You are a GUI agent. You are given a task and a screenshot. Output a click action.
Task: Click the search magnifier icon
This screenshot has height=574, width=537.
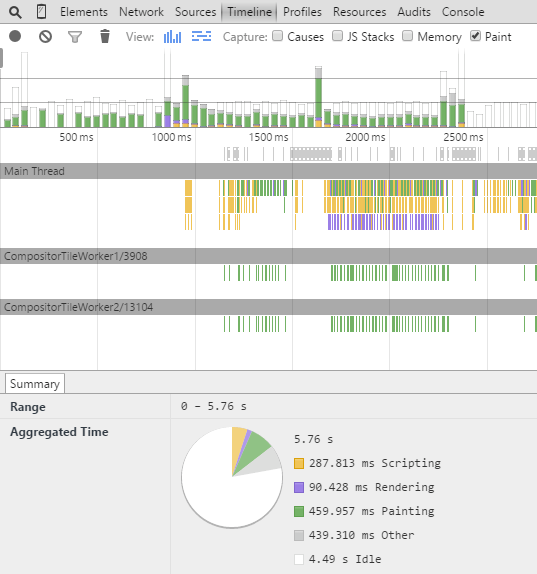tap(15, 12)
